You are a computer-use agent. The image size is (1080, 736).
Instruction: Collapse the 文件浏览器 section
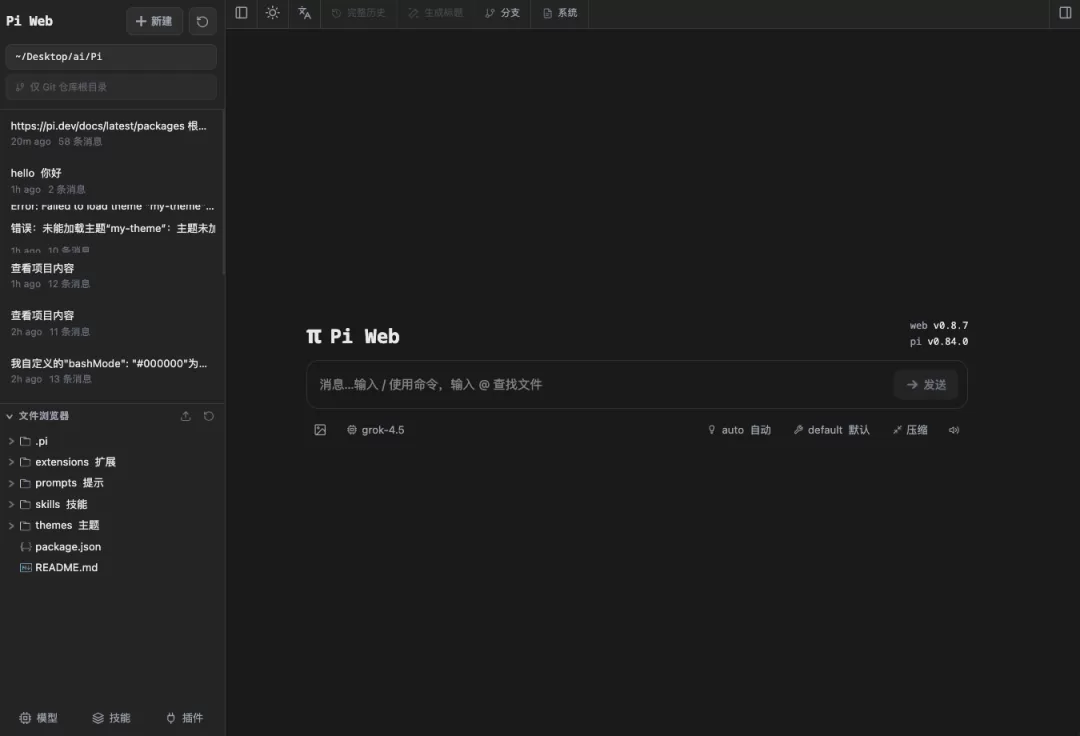coord(38,416)
